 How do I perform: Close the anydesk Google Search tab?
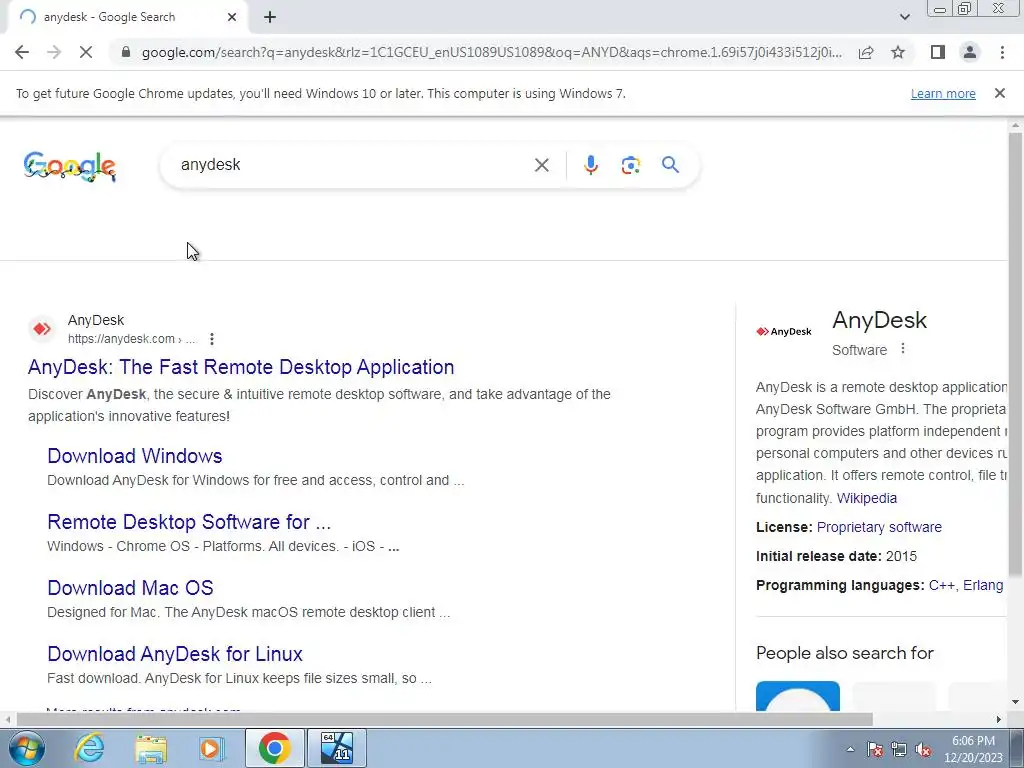pyautogui.click(x=232, y=17)
